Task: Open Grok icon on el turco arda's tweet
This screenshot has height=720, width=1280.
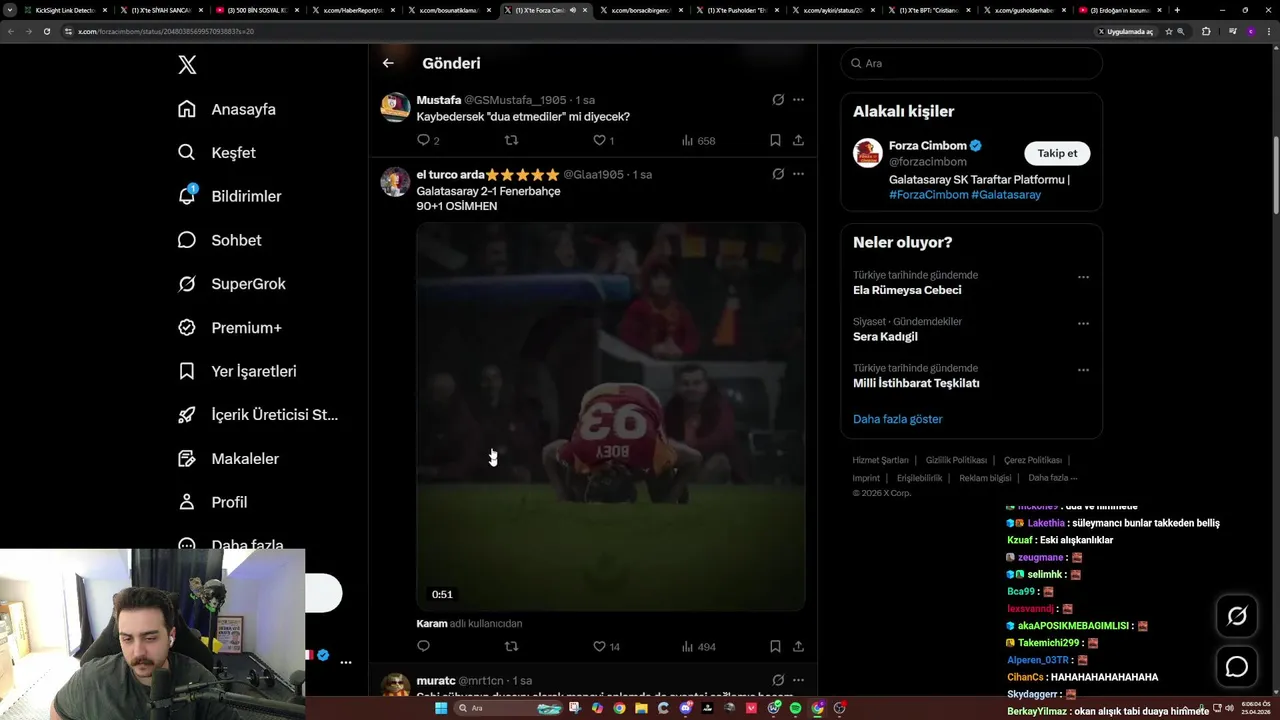Action: 778,174
